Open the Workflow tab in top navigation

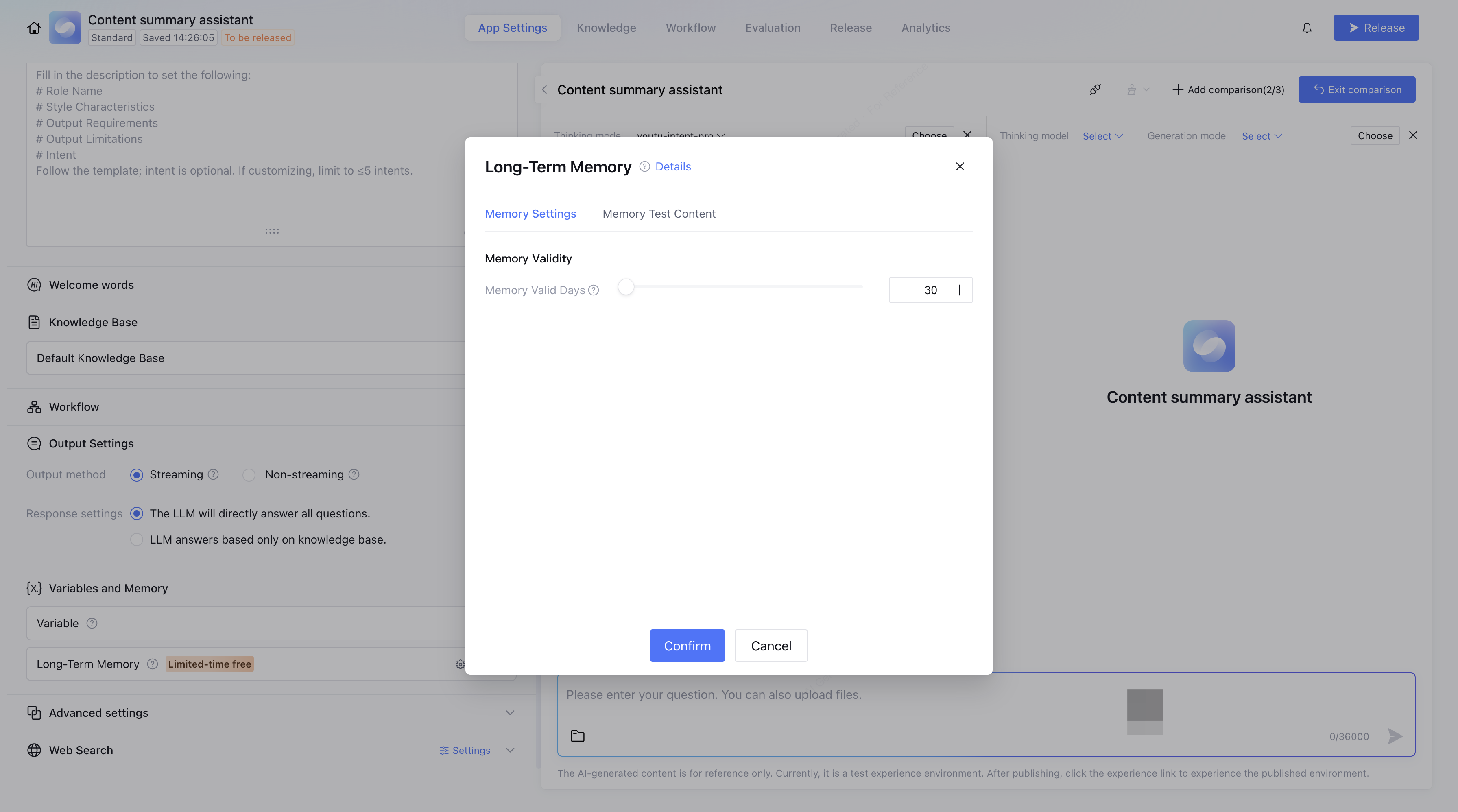(690, 28)
